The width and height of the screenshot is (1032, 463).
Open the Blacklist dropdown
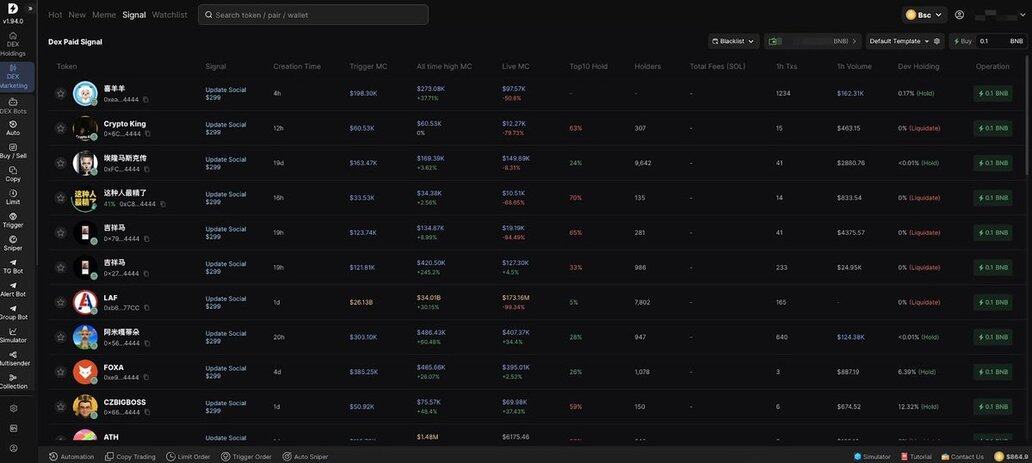733,41
